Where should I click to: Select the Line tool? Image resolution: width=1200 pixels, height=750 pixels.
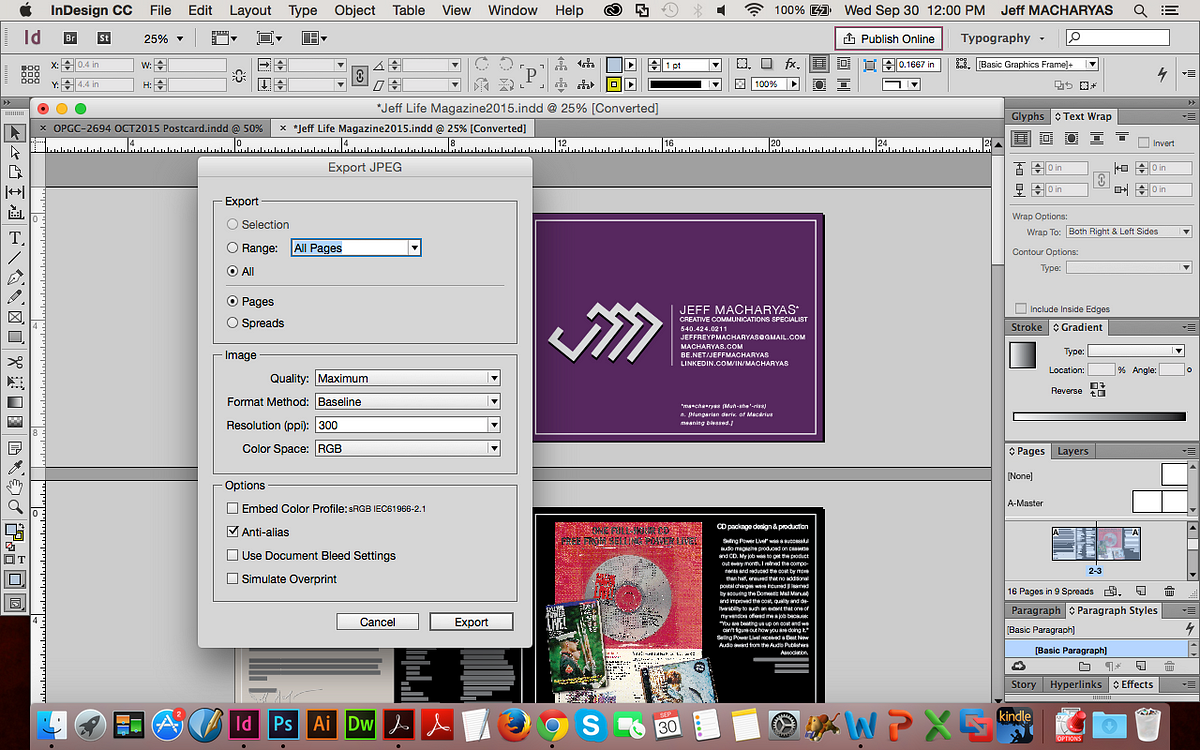15,258
